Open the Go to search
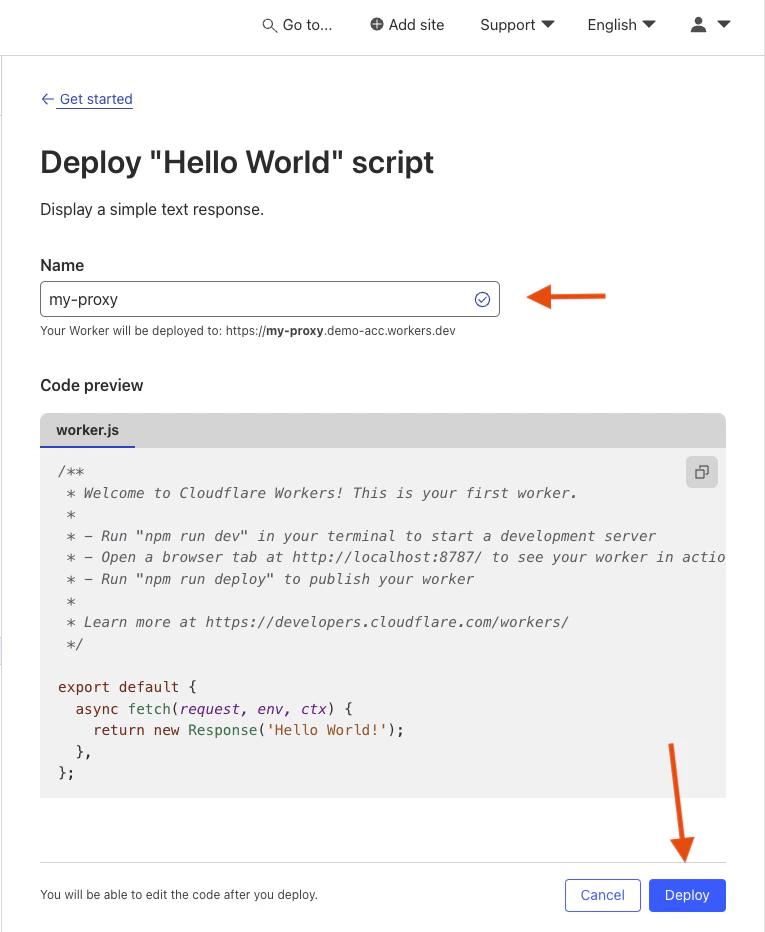 click(297, 25)
